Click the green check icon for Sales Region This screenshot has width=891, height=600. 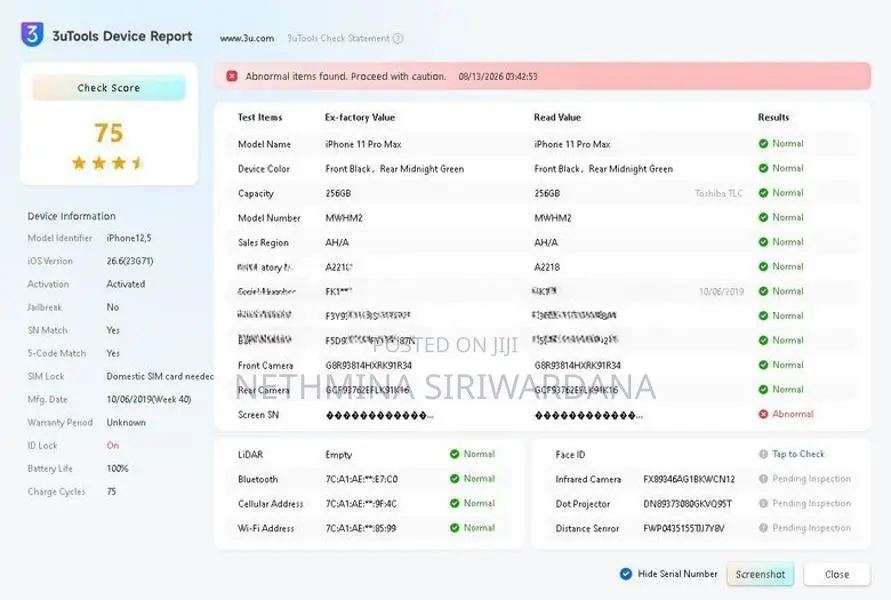[763, 242]
